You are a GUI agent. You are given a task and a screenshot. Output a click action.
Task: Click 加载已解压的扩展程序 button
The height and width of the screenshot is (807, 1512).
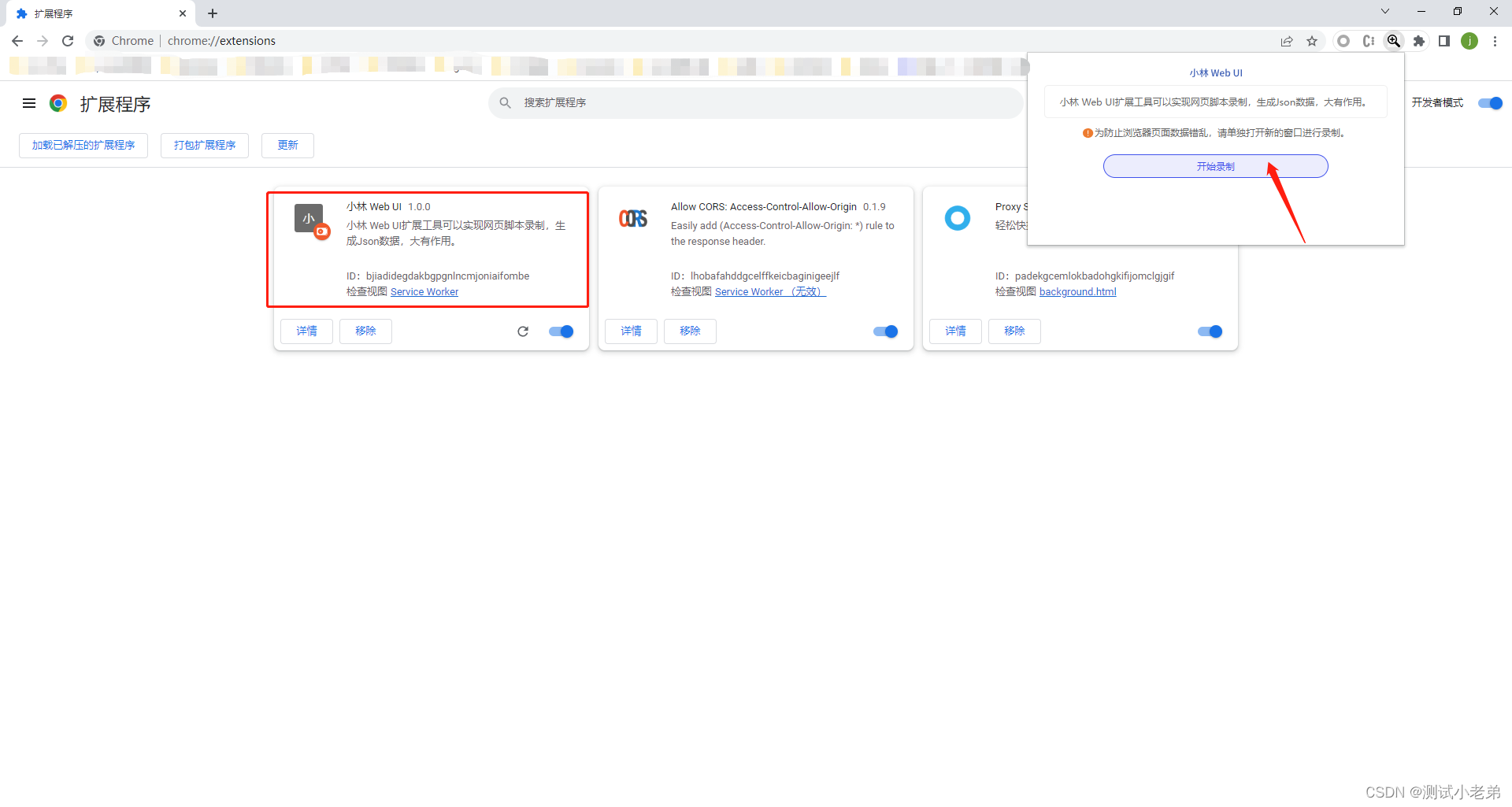(83, 146)
